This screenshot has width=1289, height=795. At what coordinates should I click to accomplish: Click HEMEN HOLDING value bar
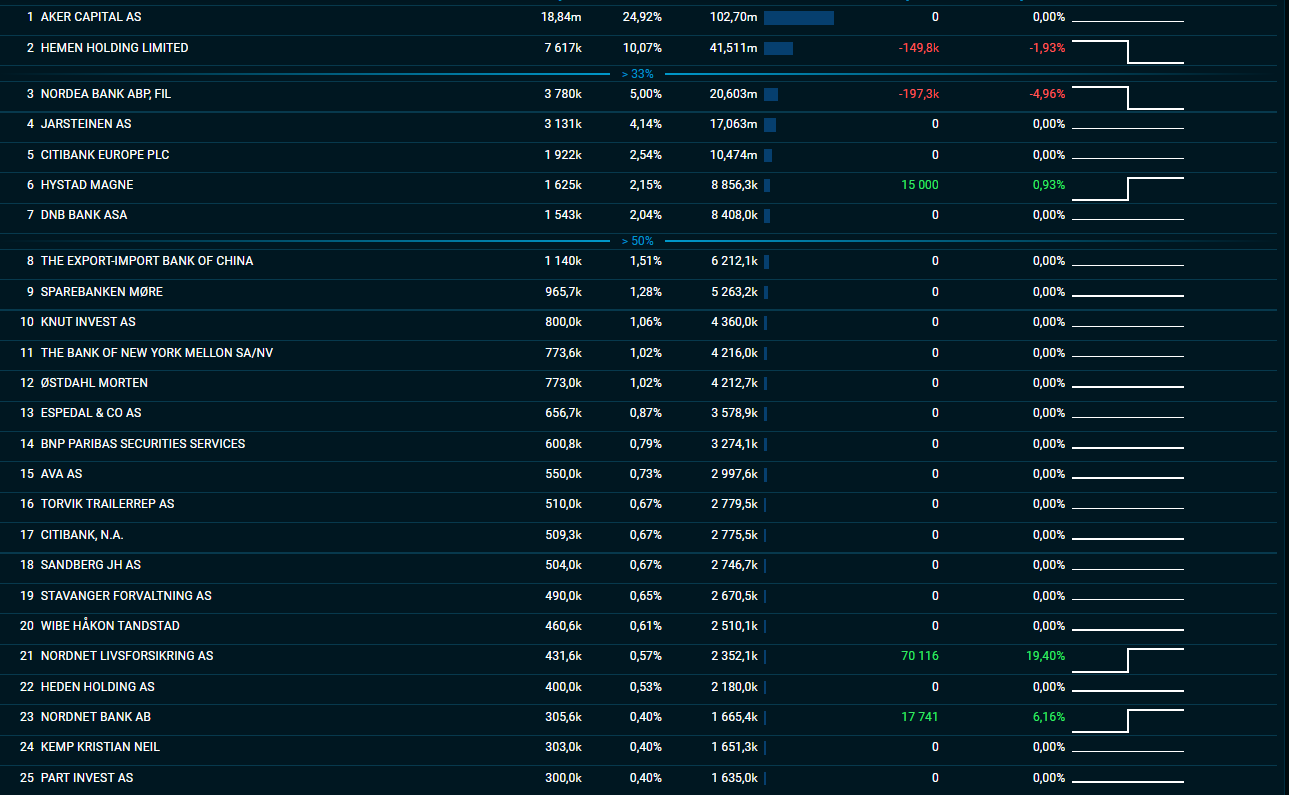(778, 48)
